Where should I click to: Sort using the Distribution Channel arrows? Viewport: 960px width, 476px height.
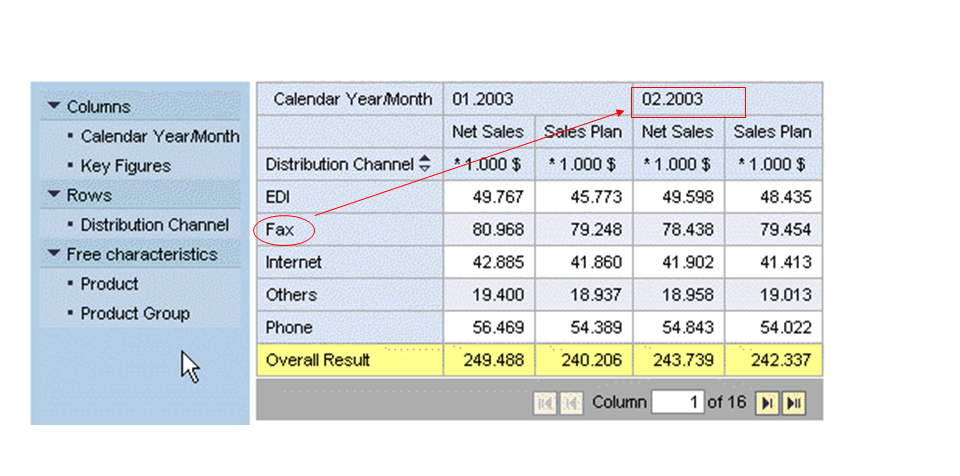(425, 164)
